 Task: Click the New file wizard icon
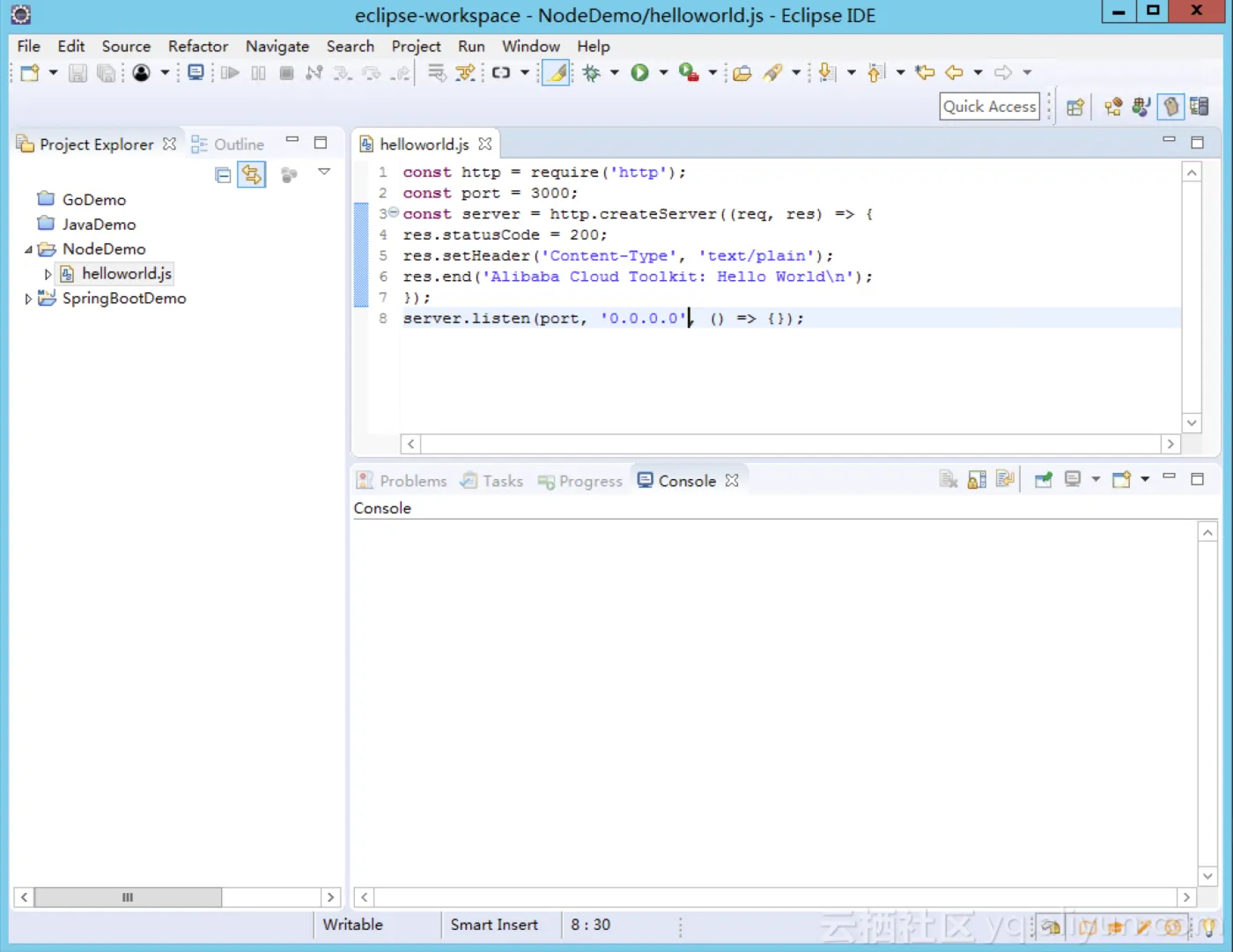(30, 73)
